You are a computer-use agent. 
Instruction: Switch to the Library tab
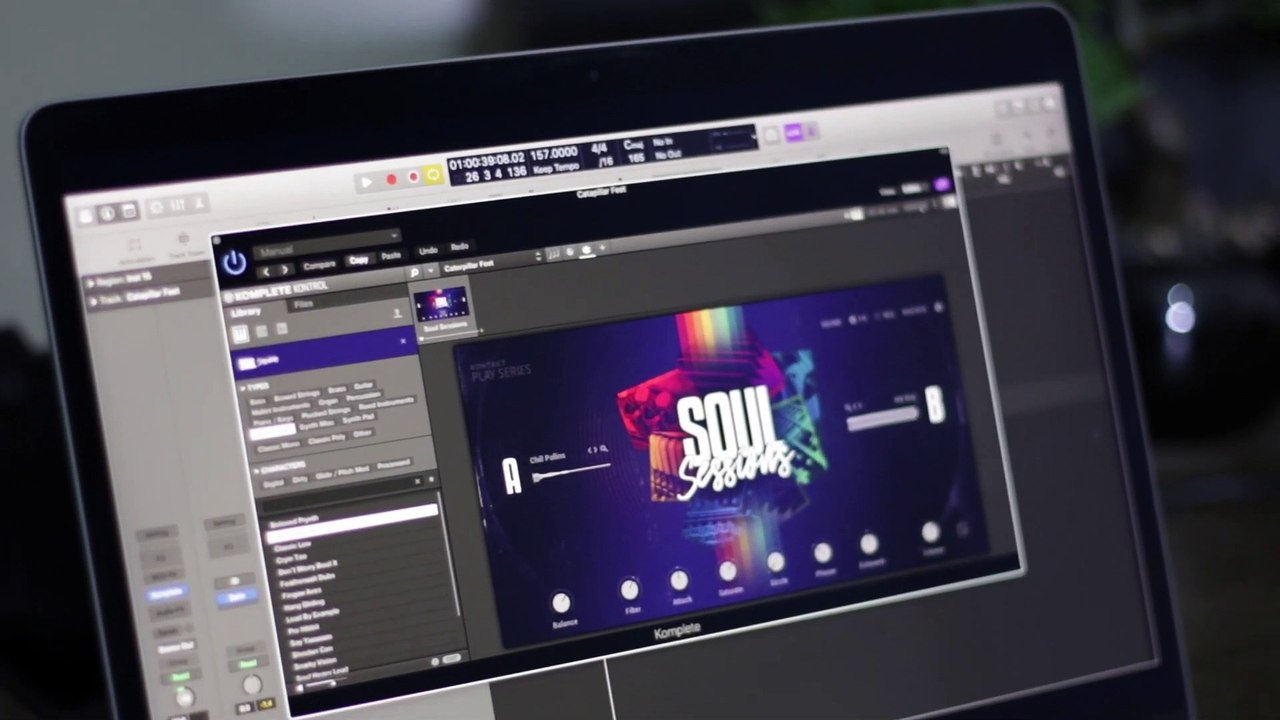(246, 313)
